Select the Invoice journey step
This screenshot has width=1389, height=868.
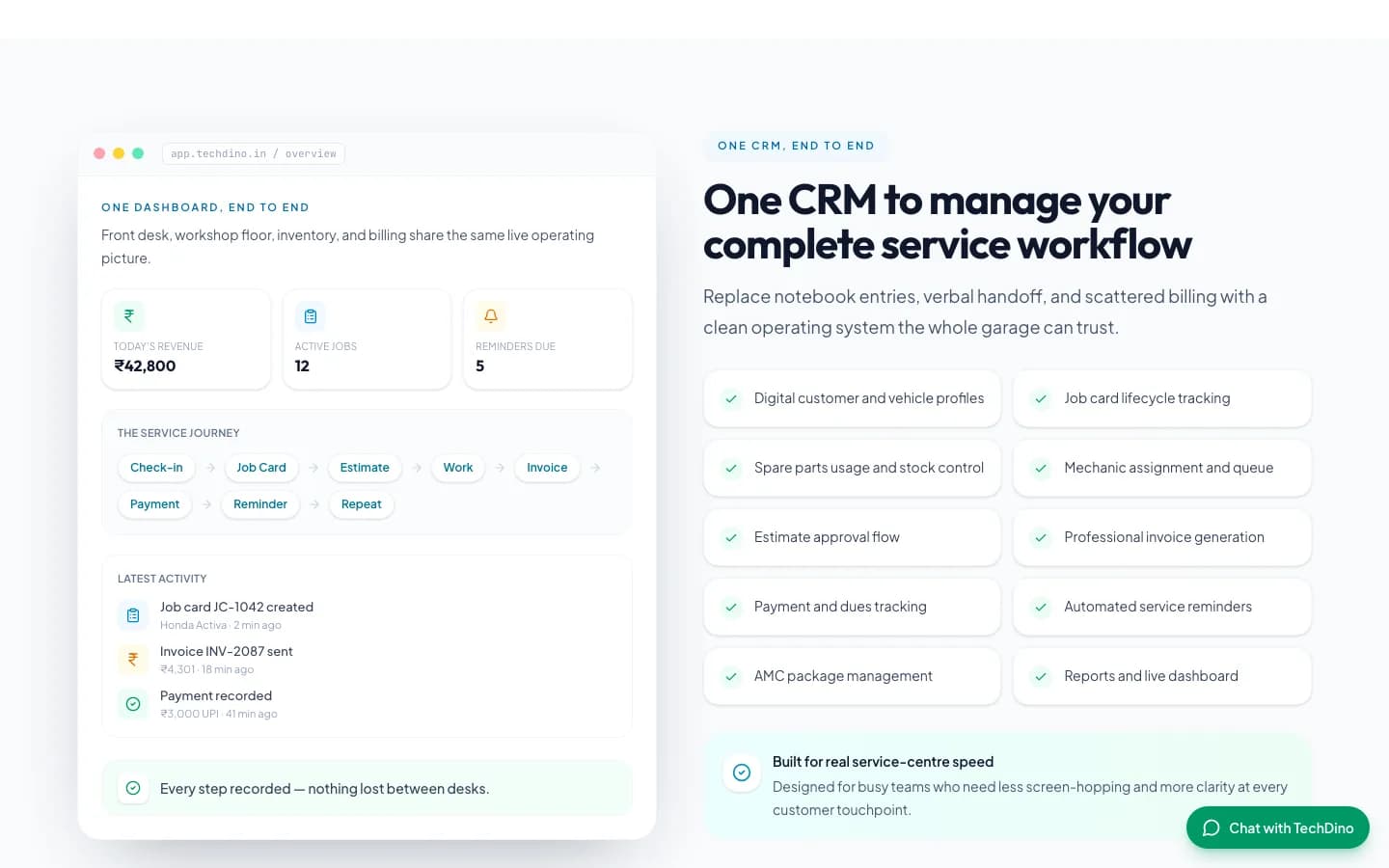[x=547, y=468]
